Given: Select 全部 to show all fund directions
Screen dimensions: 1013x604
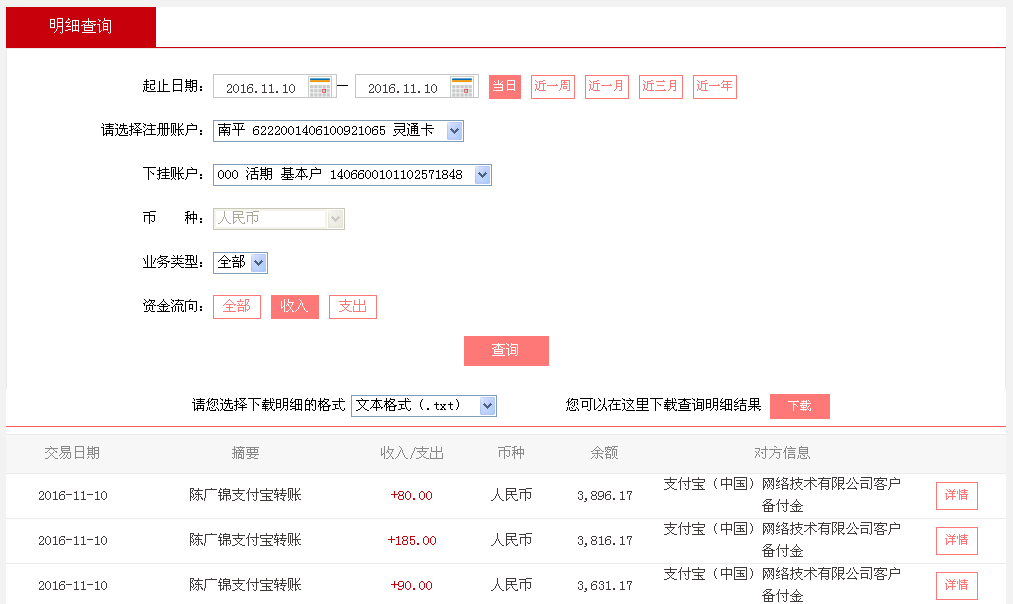Looking at the screenshot, I should (x=236, y=306).
